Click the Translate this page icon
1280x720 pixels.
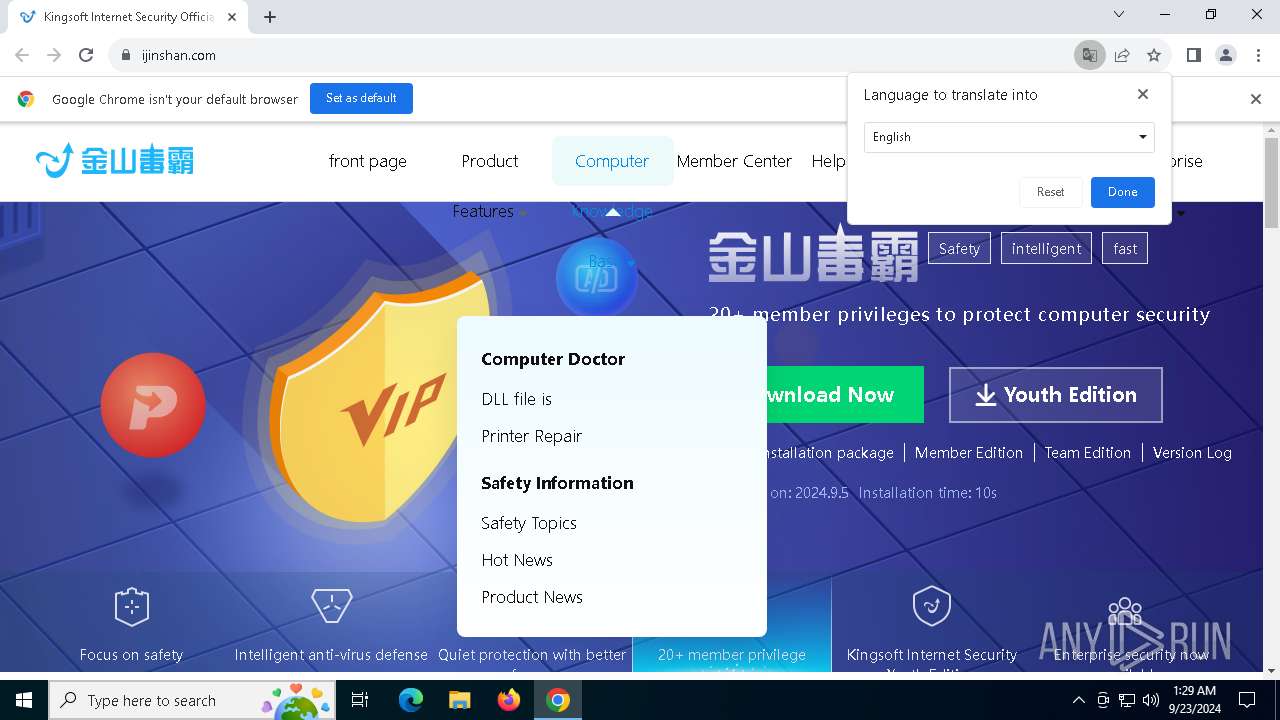tap(1089, 55)
